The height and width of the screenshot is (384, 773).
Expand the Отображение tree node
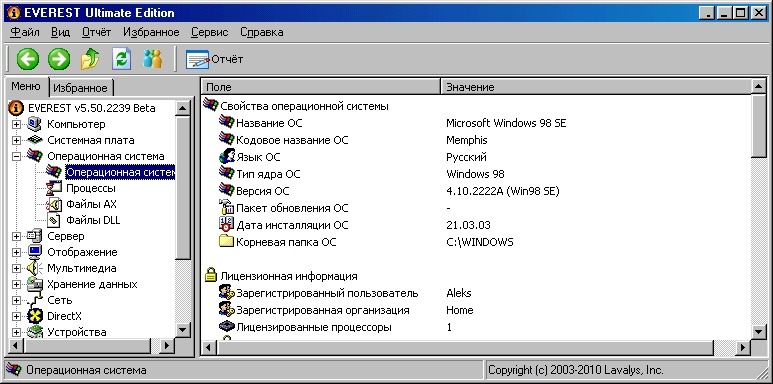(16, 252)
